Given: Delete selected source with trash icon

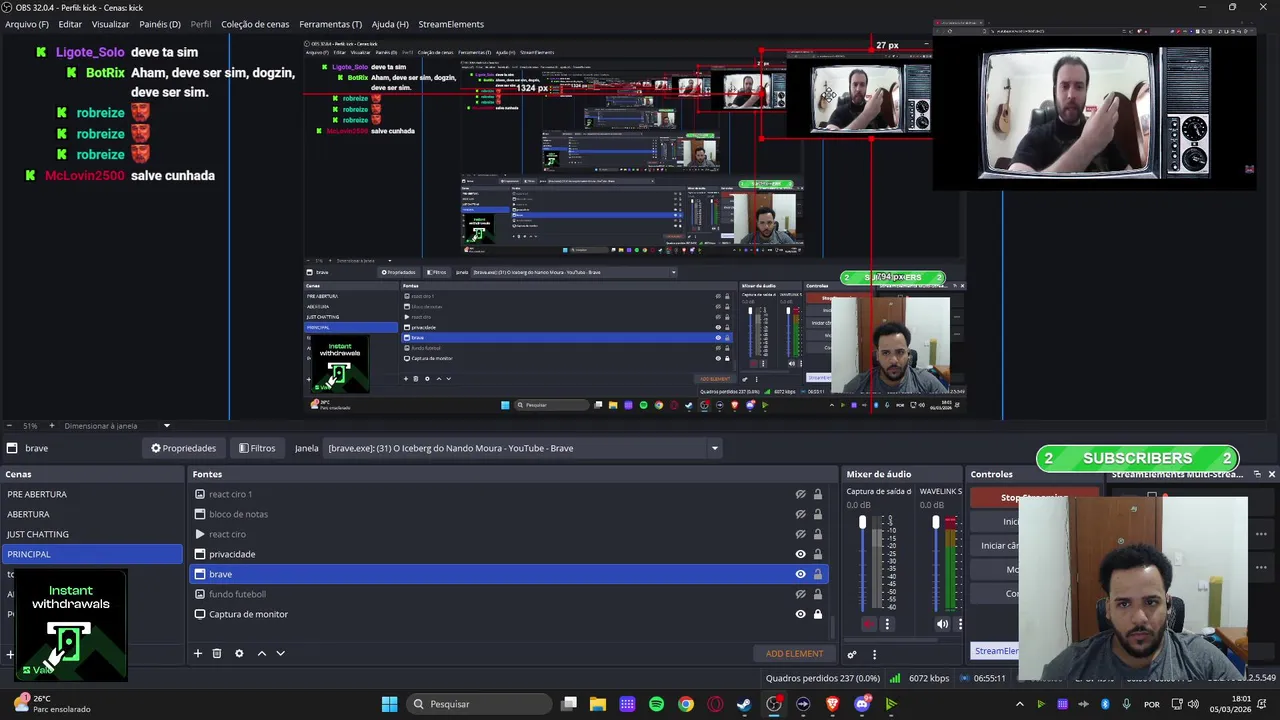Looking at the screenshot, I should pos(217,653).
